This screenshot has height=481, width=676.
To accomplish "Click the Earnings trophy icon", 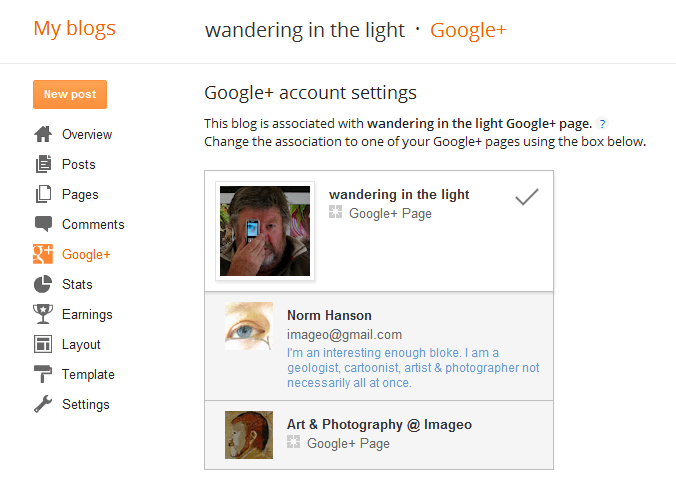I will pos(43,314).
